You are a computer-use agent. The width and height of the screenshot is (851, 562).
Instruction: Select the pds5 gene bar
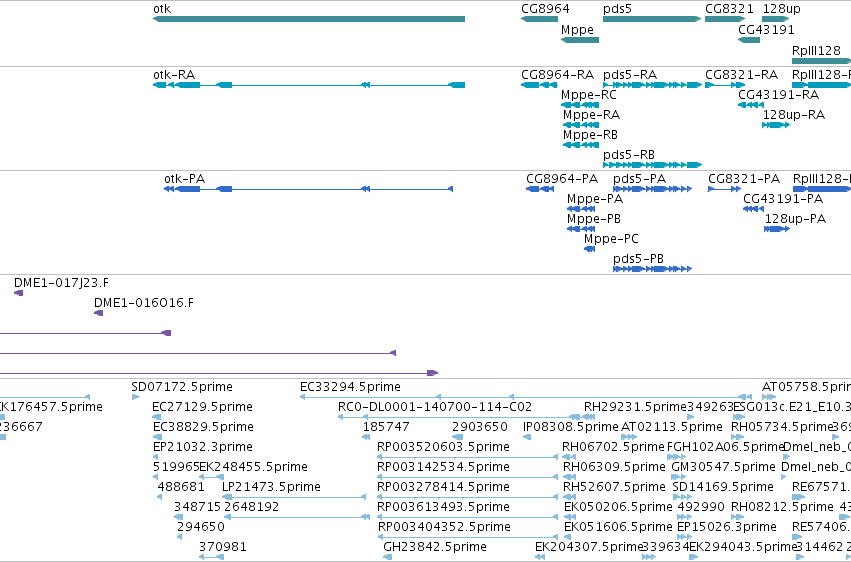[x=652, y=19]
